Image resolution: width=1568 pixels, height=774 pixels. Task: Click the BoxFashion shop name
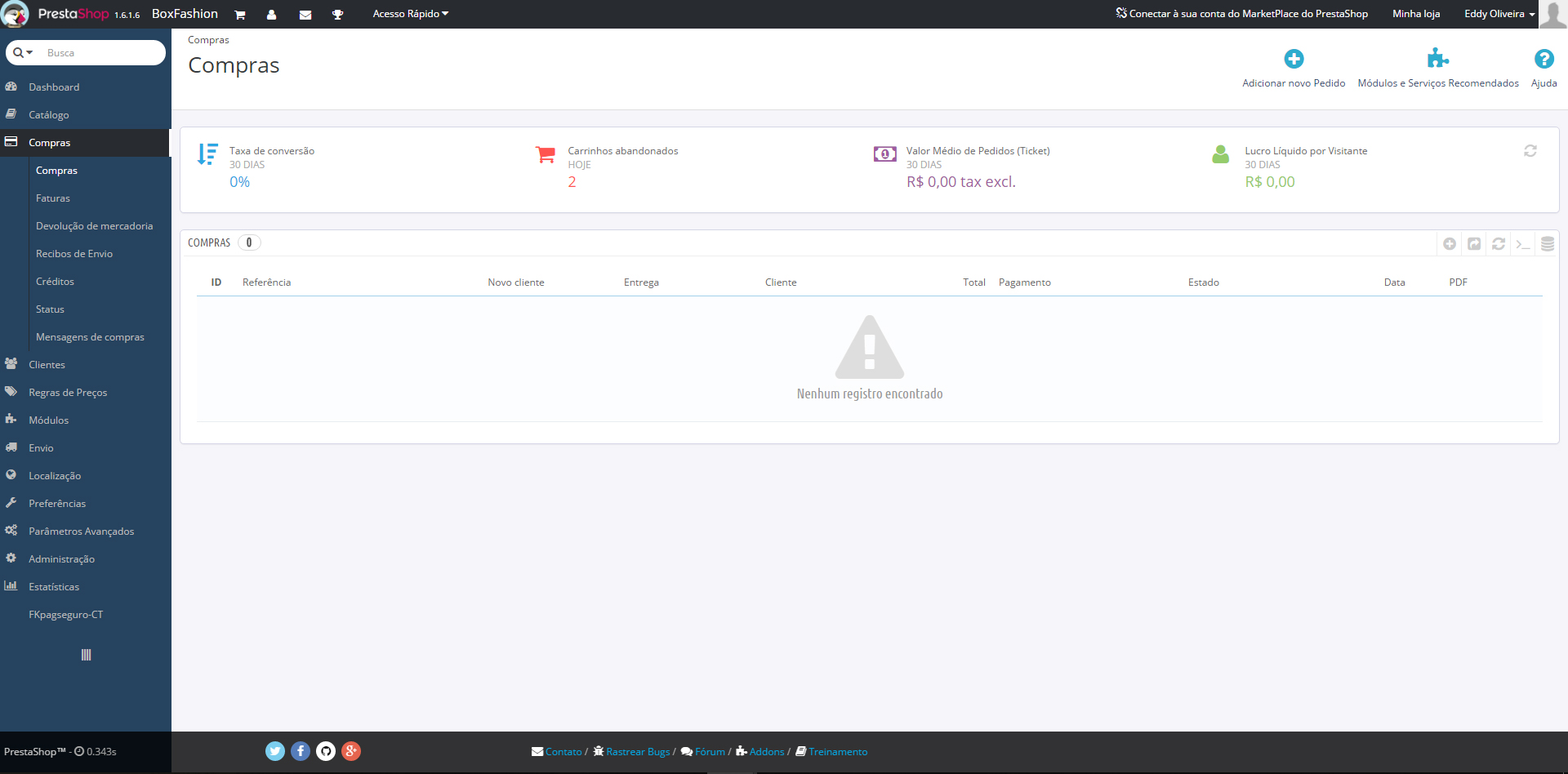185,14
